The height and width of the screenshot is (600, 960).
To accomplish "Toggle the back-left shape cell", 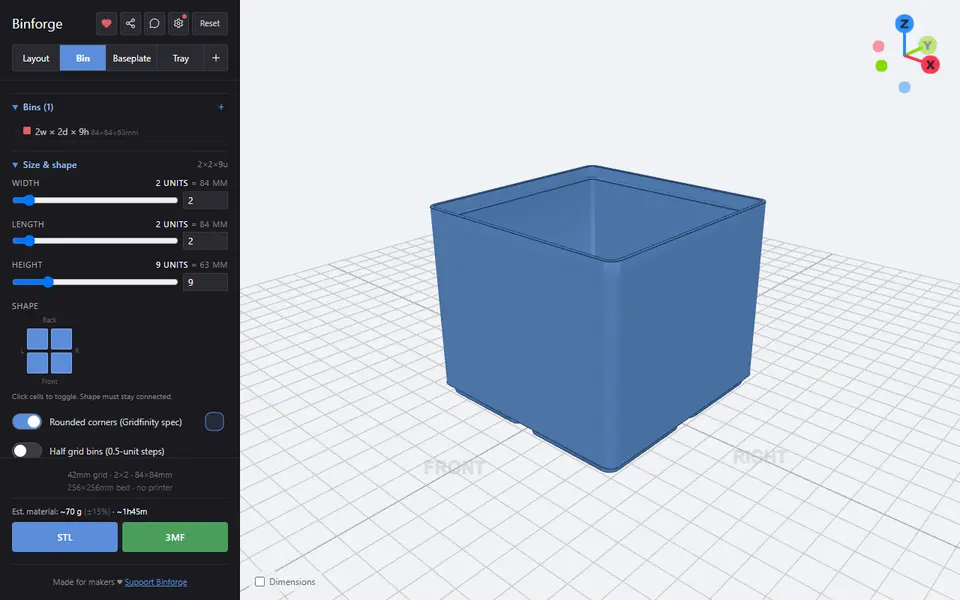I will [37, 339].
